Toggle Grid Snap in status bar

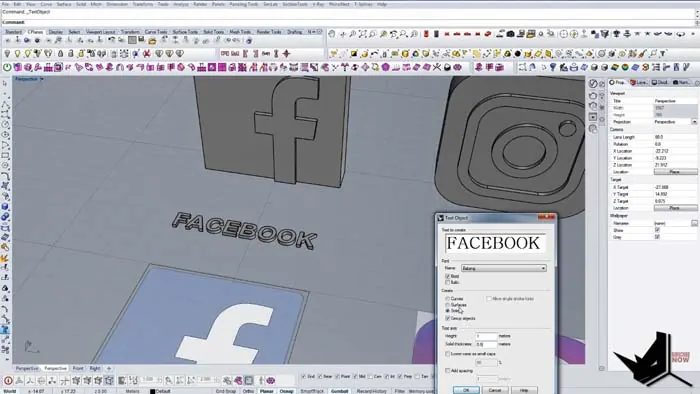click(226, 391)
